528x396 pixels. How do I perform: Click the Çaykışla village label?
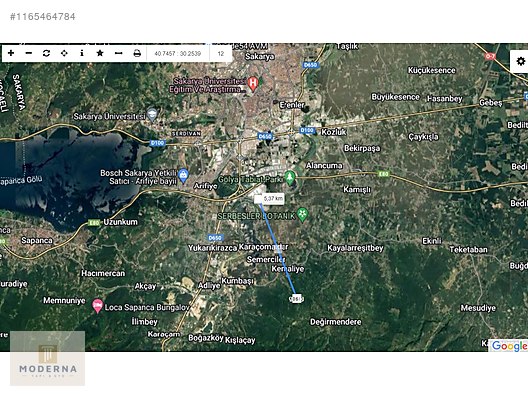pos(424,137)
